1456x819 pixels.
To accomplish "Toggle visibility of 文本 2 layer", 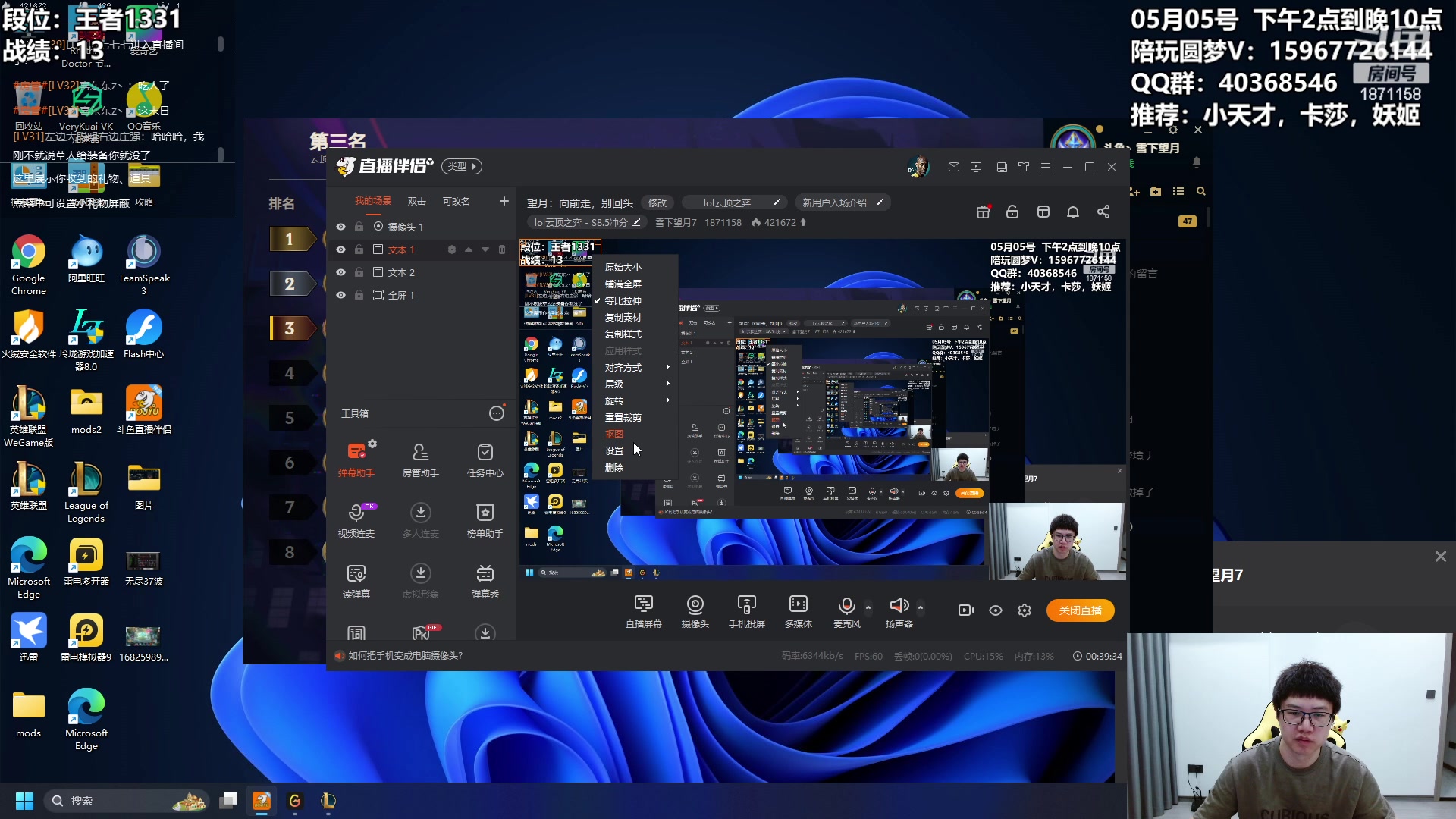I will (340, 272).
